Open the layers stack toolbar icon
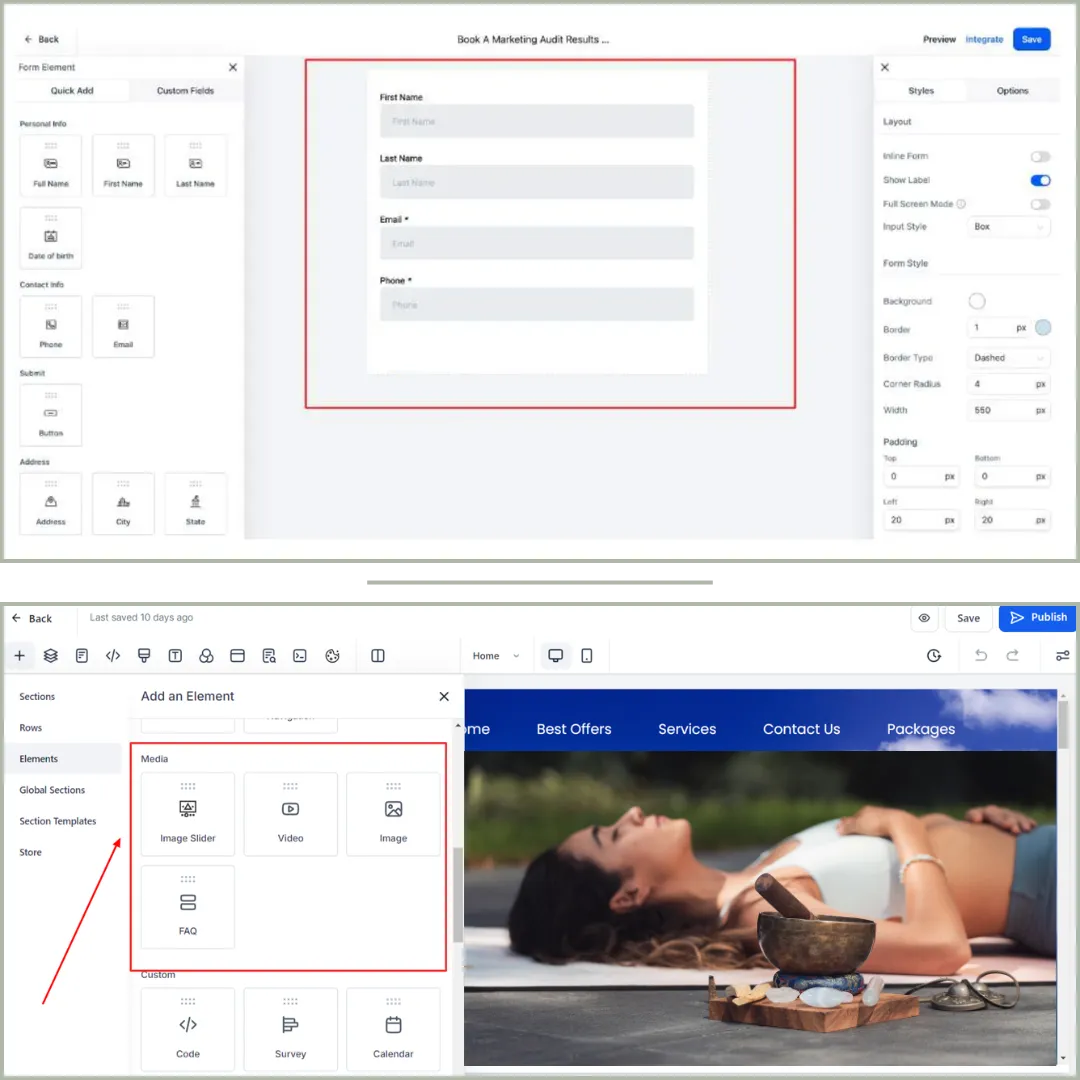 (x=50, y=656)
